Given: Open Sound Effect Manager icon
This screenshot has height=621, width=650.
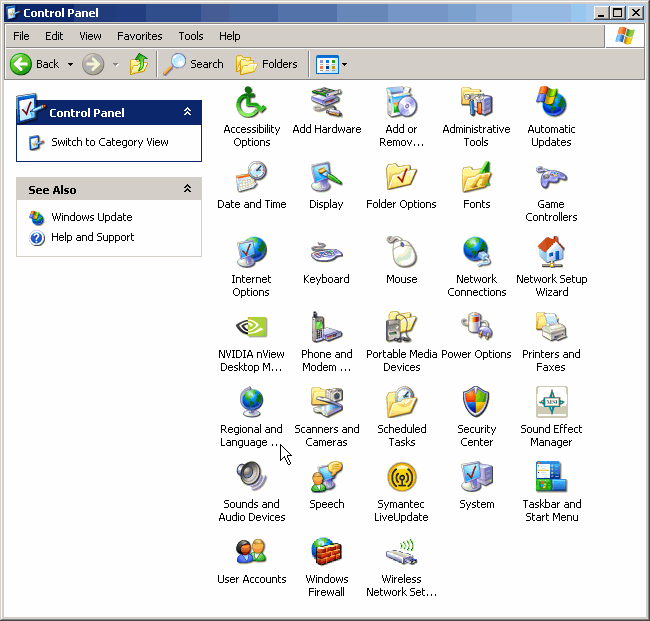Looking at the screenshot, I should coord(551,402).
